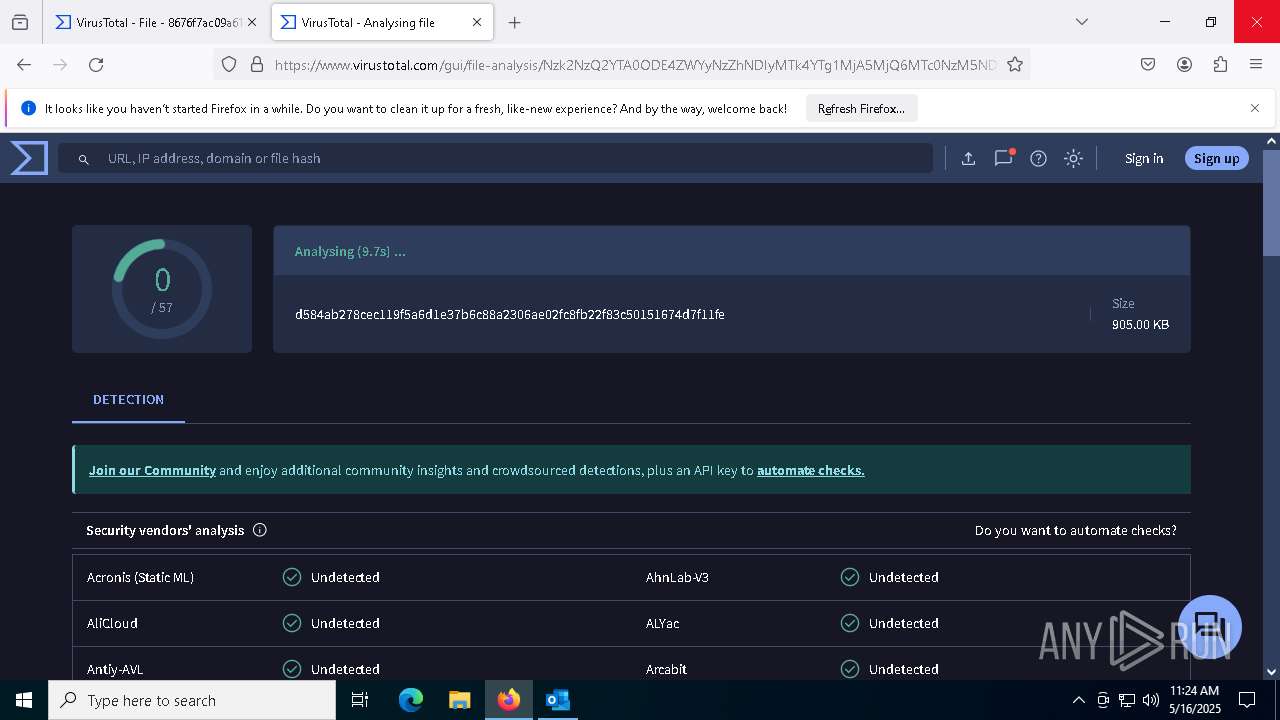Click the Arcabit vendor name
The image size is (1280, 720).
[x=666, y=669]
